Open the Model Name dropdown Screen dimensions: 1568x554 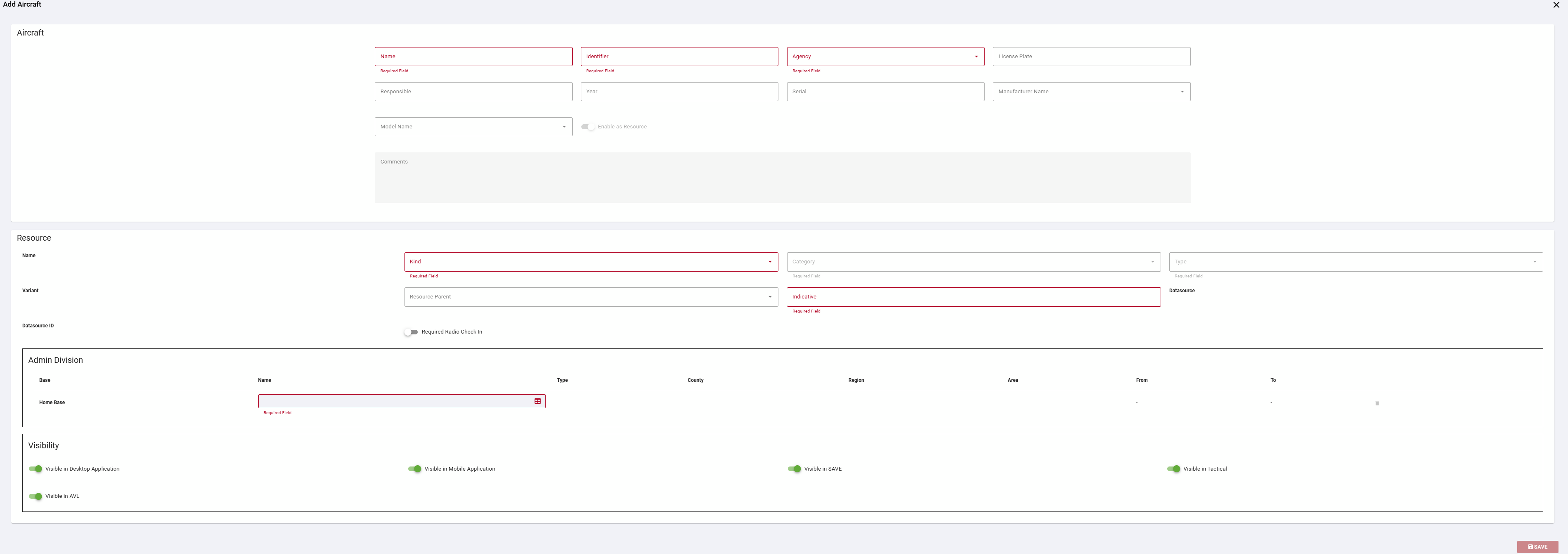pyautogui.click(x=473, y=126)
